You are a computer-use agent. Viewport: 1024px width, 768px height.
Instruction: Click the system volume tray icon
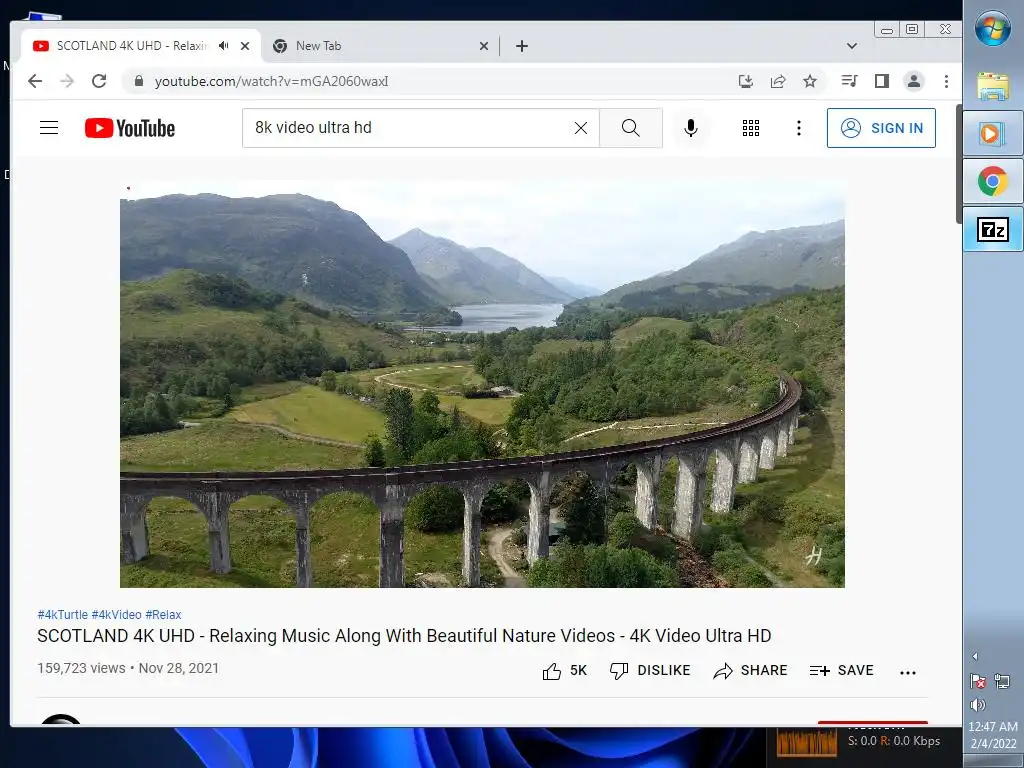pyautogui.click(x=978, y=705)
